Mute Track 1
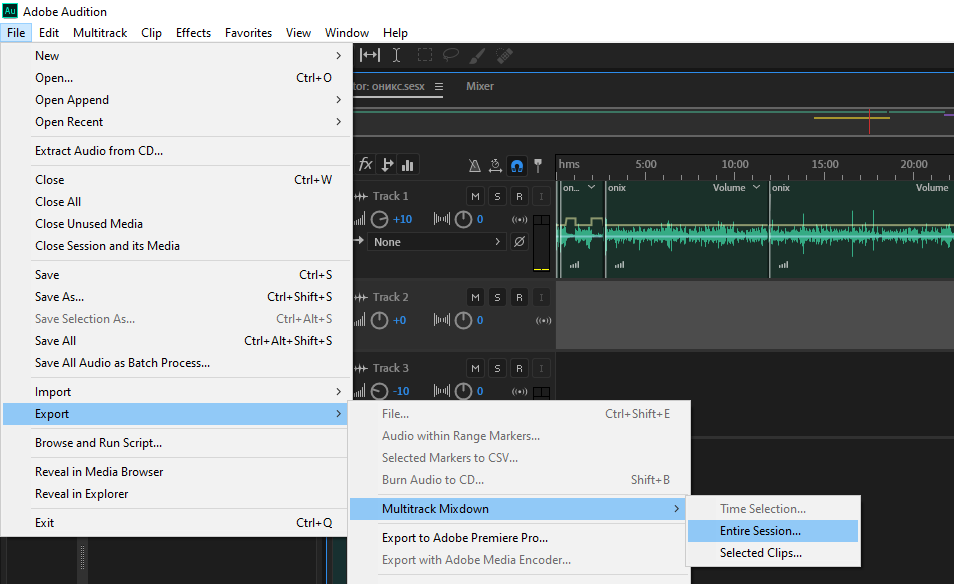The height and width of the screenshot is (584, 954). click(x=475, y=196)
